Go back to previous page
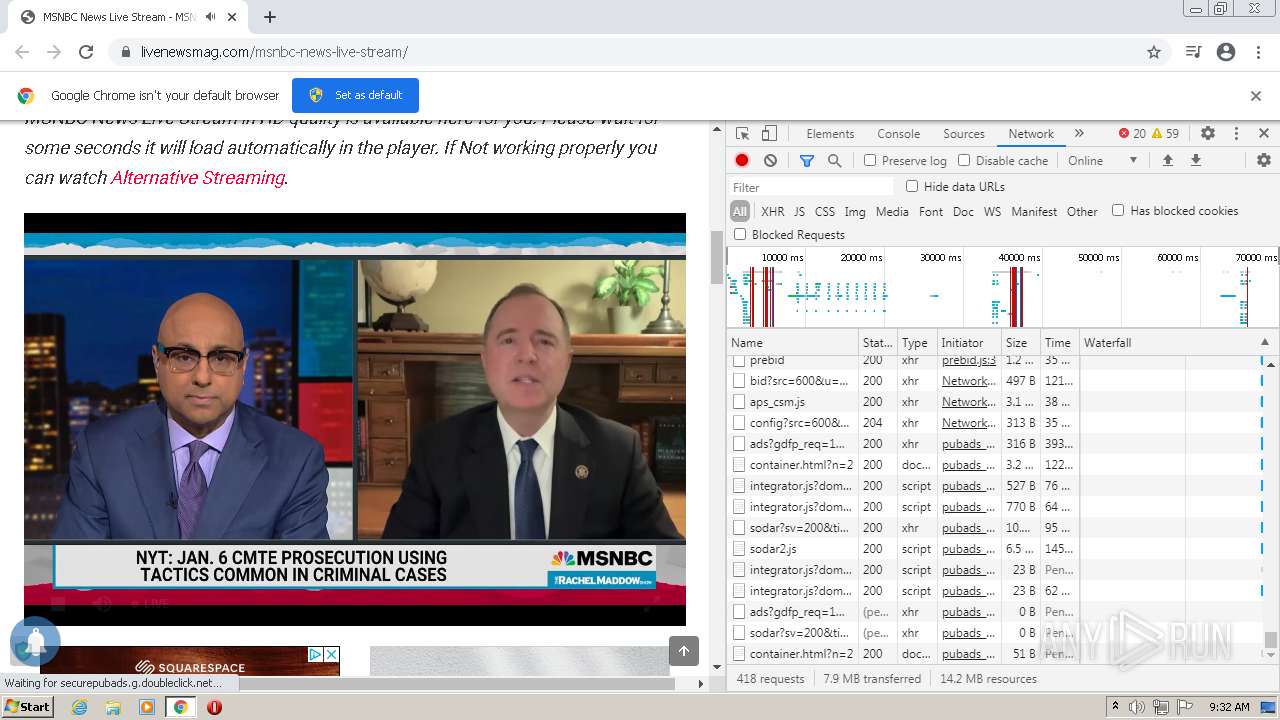 click(22, 52)
